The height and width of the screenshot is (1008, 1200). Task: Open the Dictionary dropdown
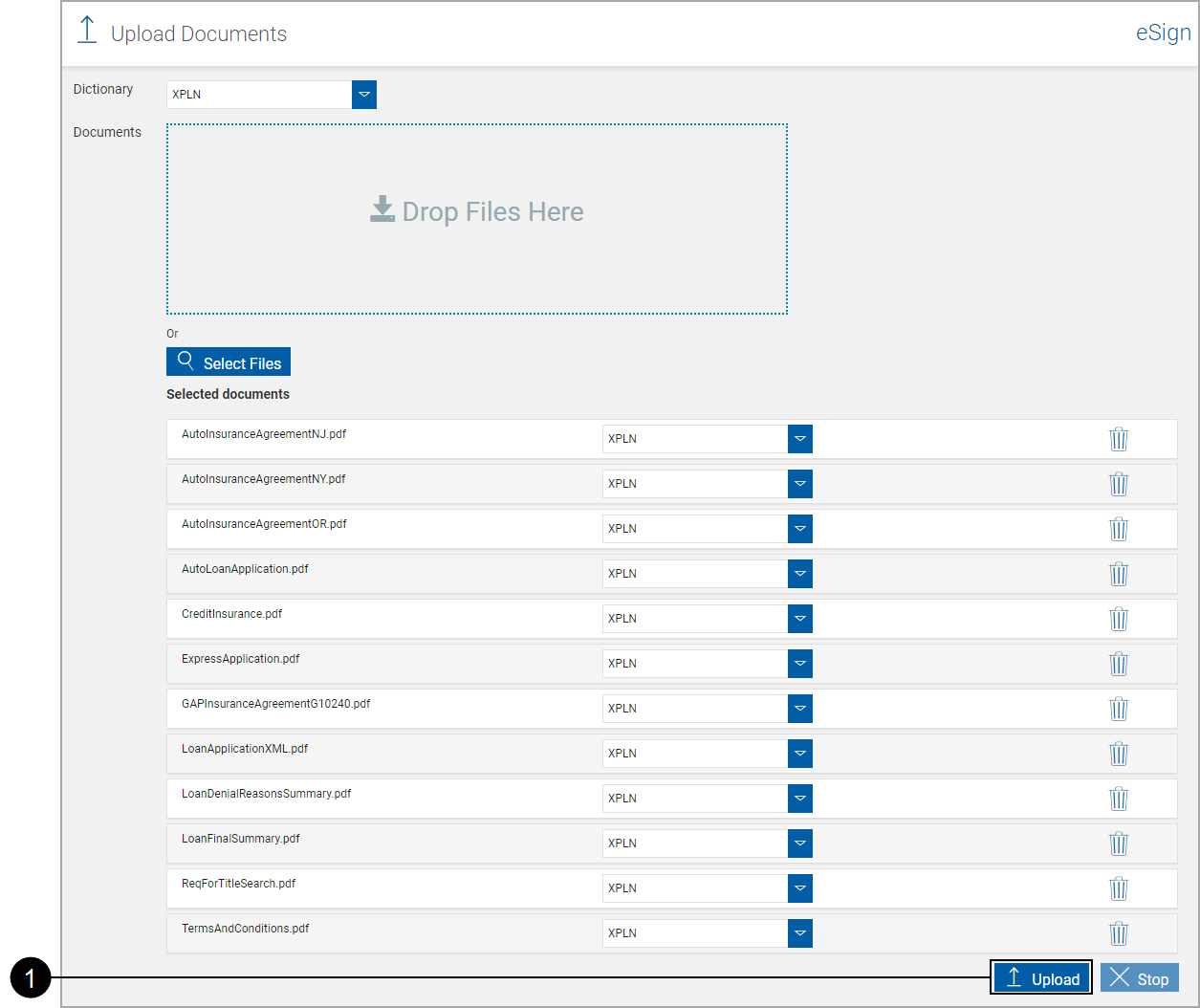pos(363,95)
